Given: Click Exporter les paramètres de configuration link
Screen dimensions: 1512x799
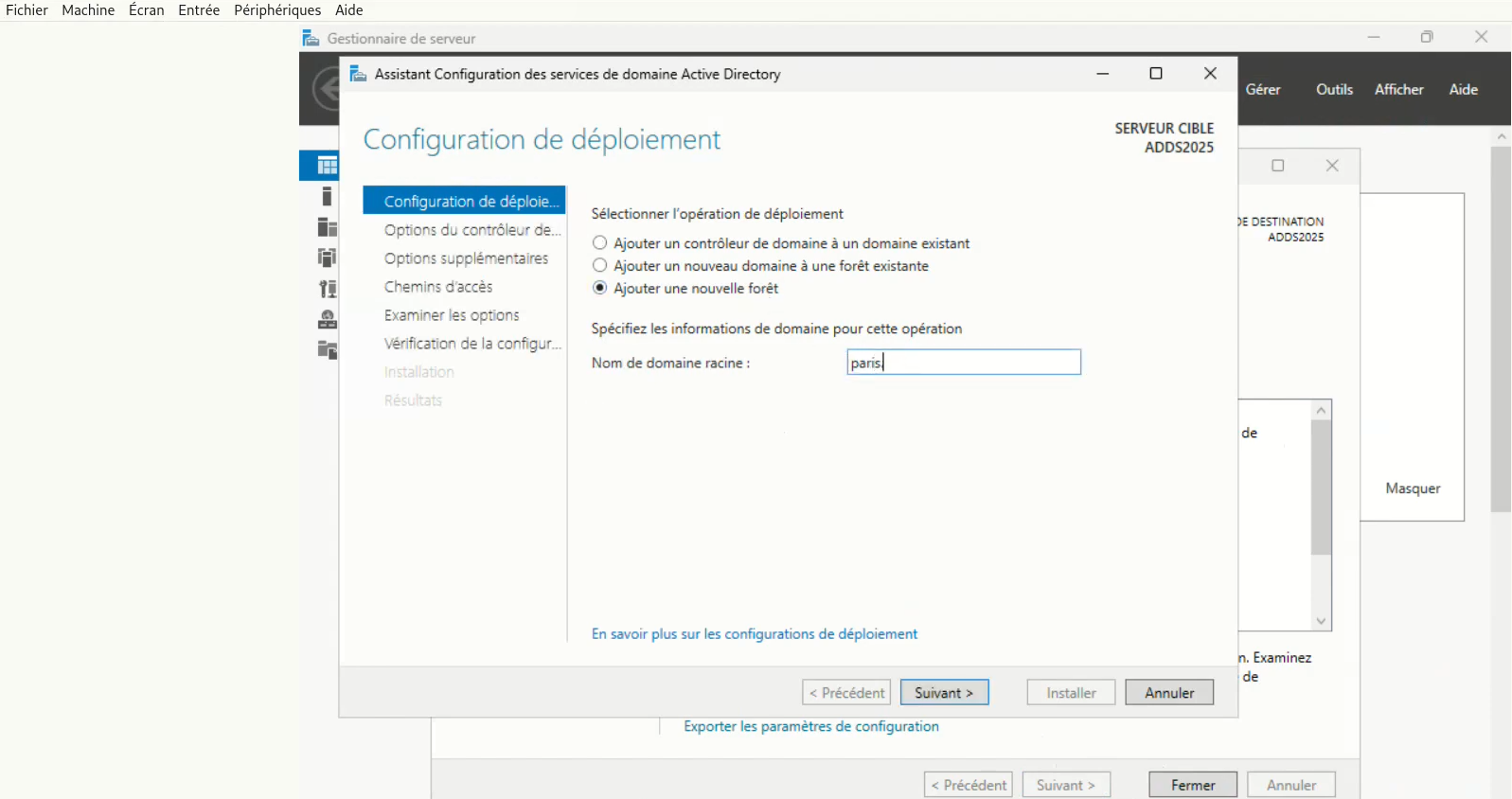Looking at the screenshot, I should click(x=811, y=726).
